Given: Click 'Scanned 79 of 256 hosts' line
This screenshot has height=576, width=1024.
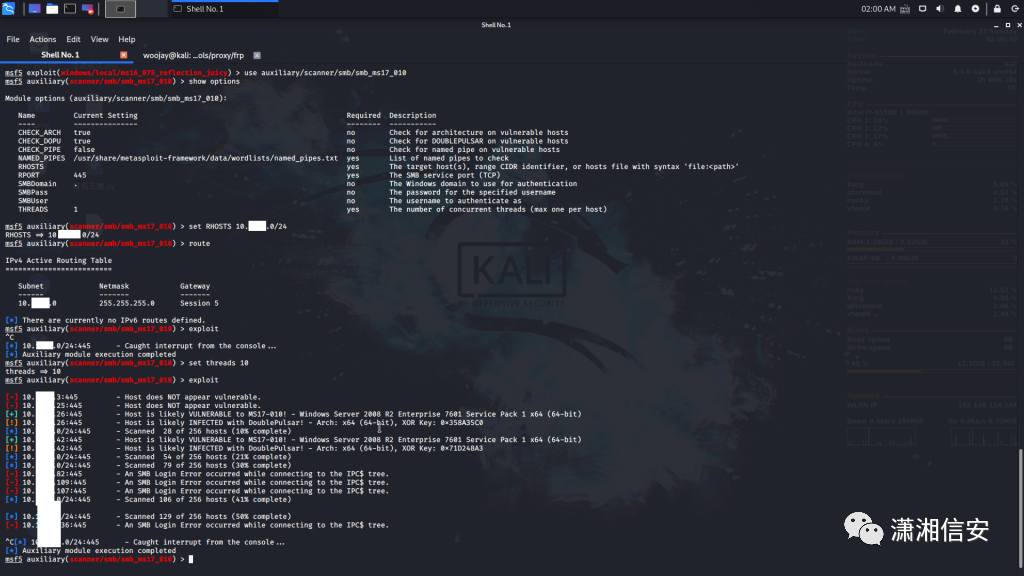Looking at the screenshot, I should 148,465.
